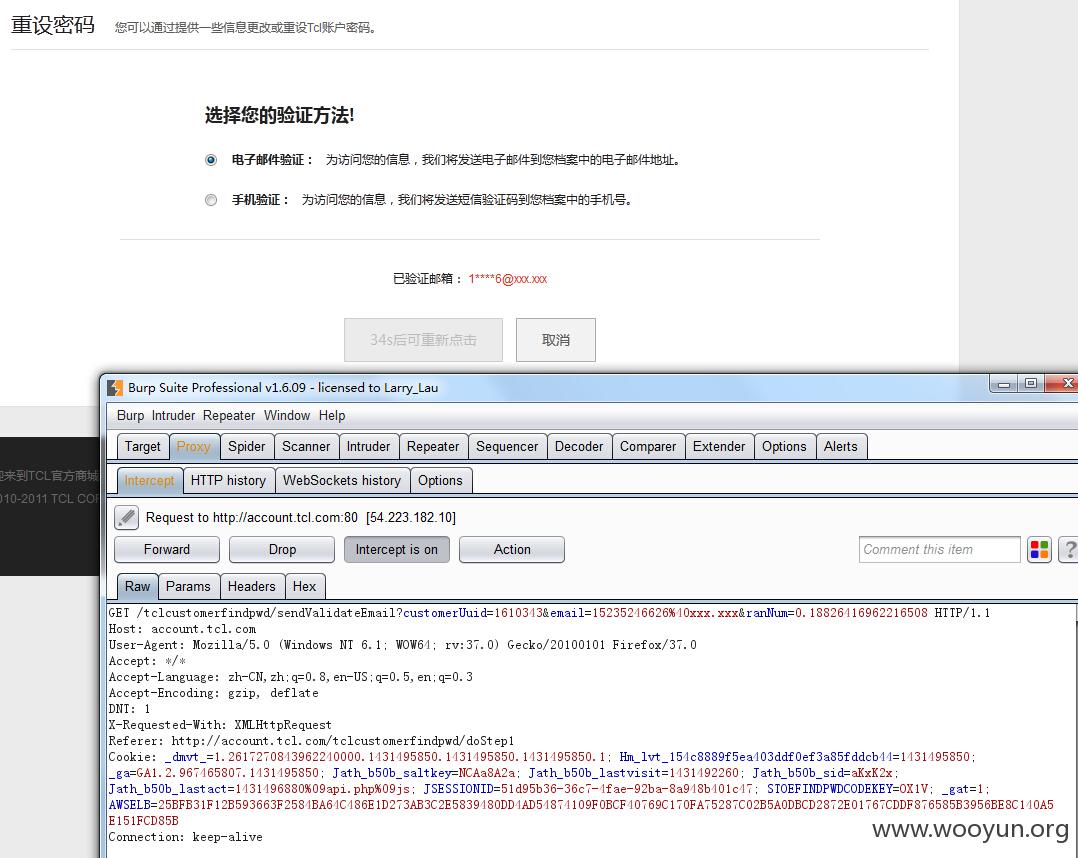Image resolution: width=1078 pixels, height=858 pixels.
Task: Click the question mark help icon
Action: [1068, 549]
